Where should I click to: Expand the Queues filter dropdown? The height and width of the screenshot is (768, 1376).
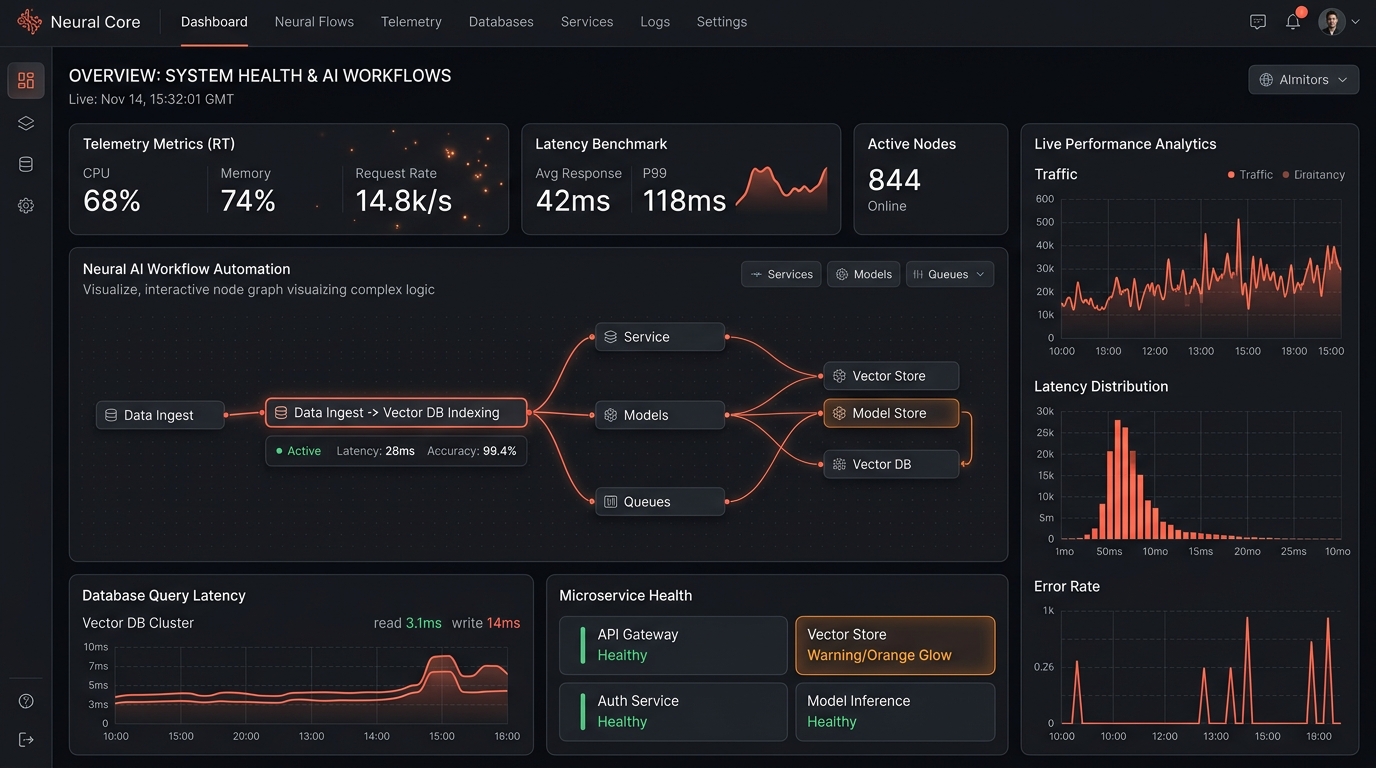pos(949,274)
